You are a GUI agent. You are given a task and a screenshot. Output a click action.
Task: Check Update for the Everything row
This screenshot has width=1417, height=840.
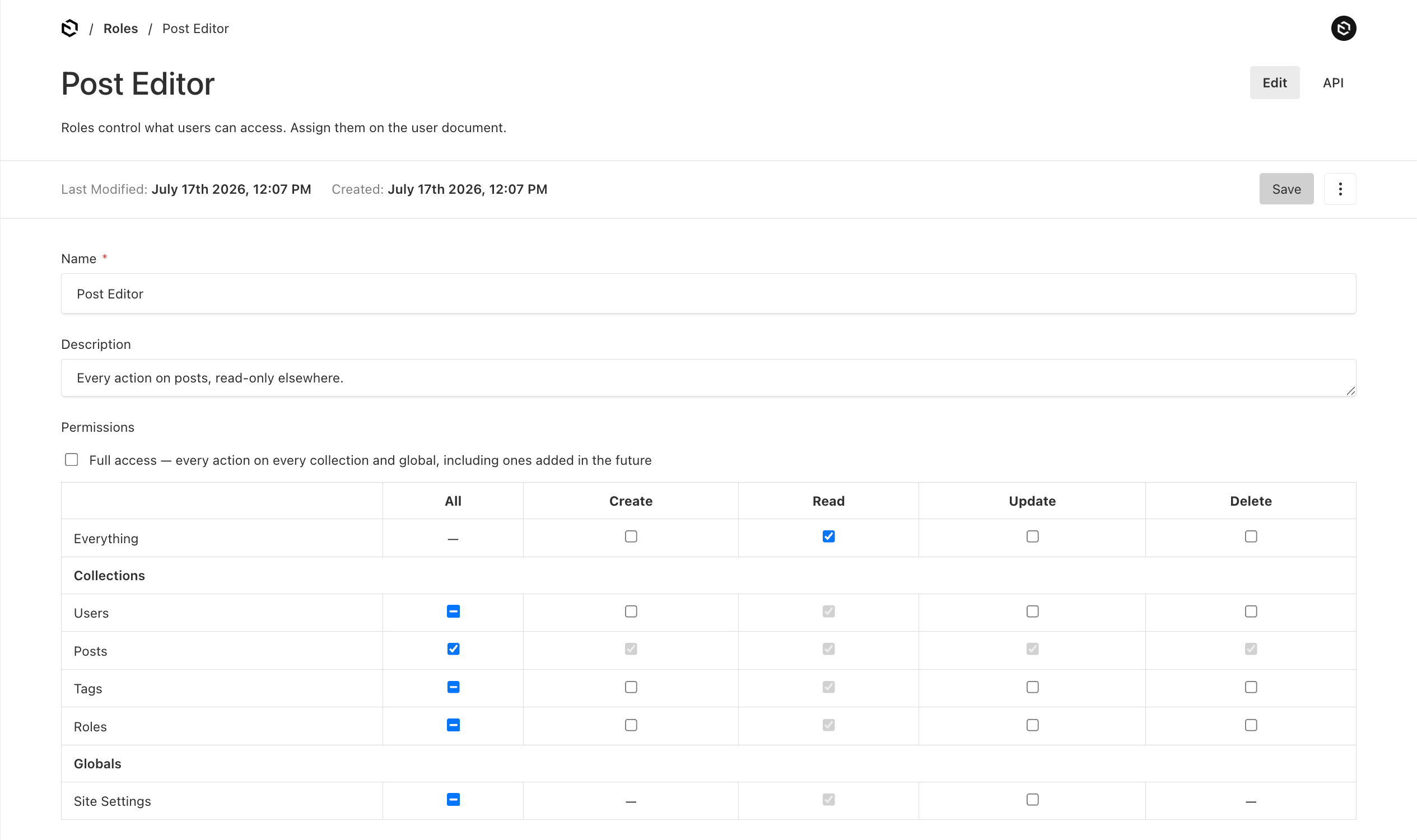tap(1032, 536)
